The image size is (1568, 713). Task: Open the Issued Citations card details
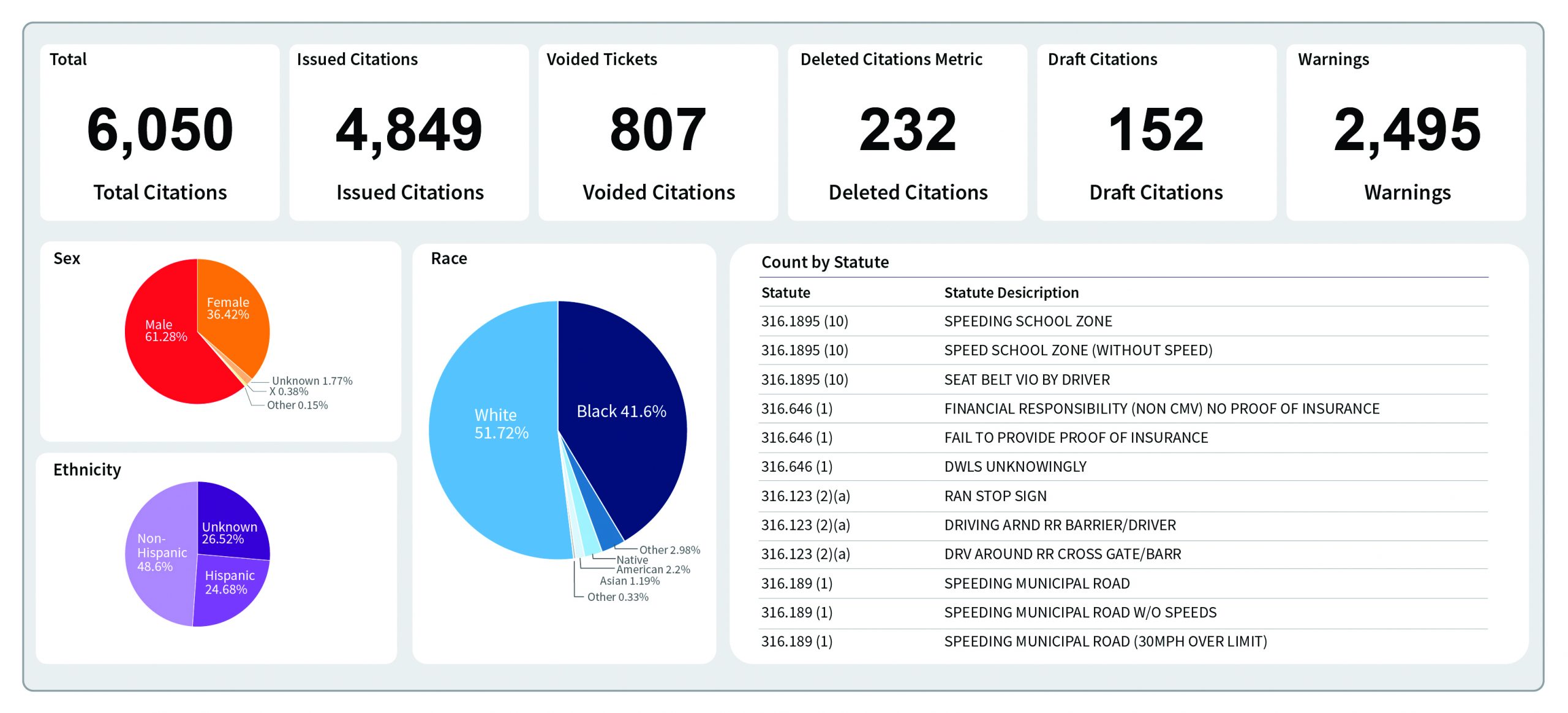pos(409,129)
